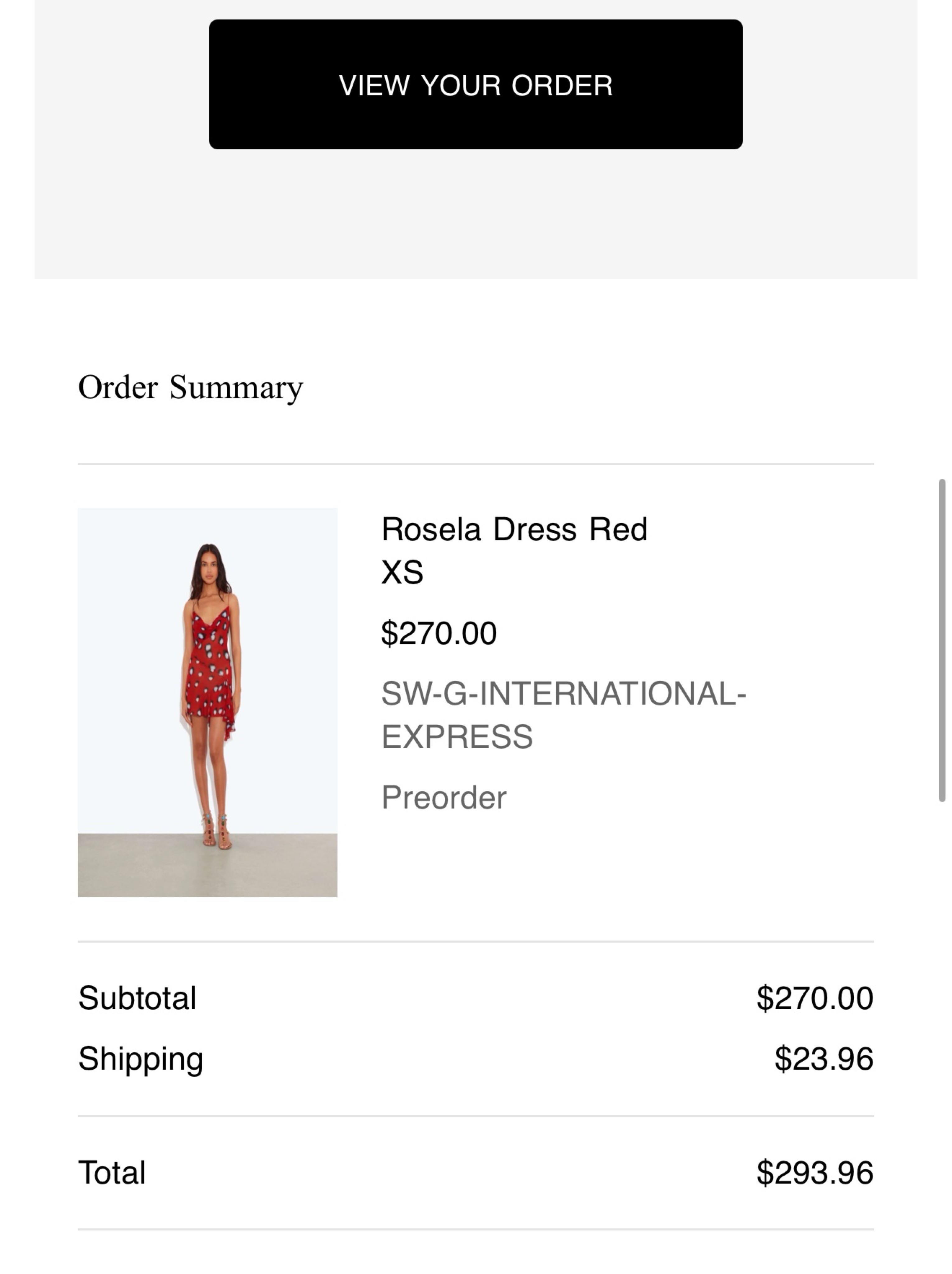Click the Rosela Dress Red product name
This screenshot has height=1274, width=952.
(x=514, y=529)
